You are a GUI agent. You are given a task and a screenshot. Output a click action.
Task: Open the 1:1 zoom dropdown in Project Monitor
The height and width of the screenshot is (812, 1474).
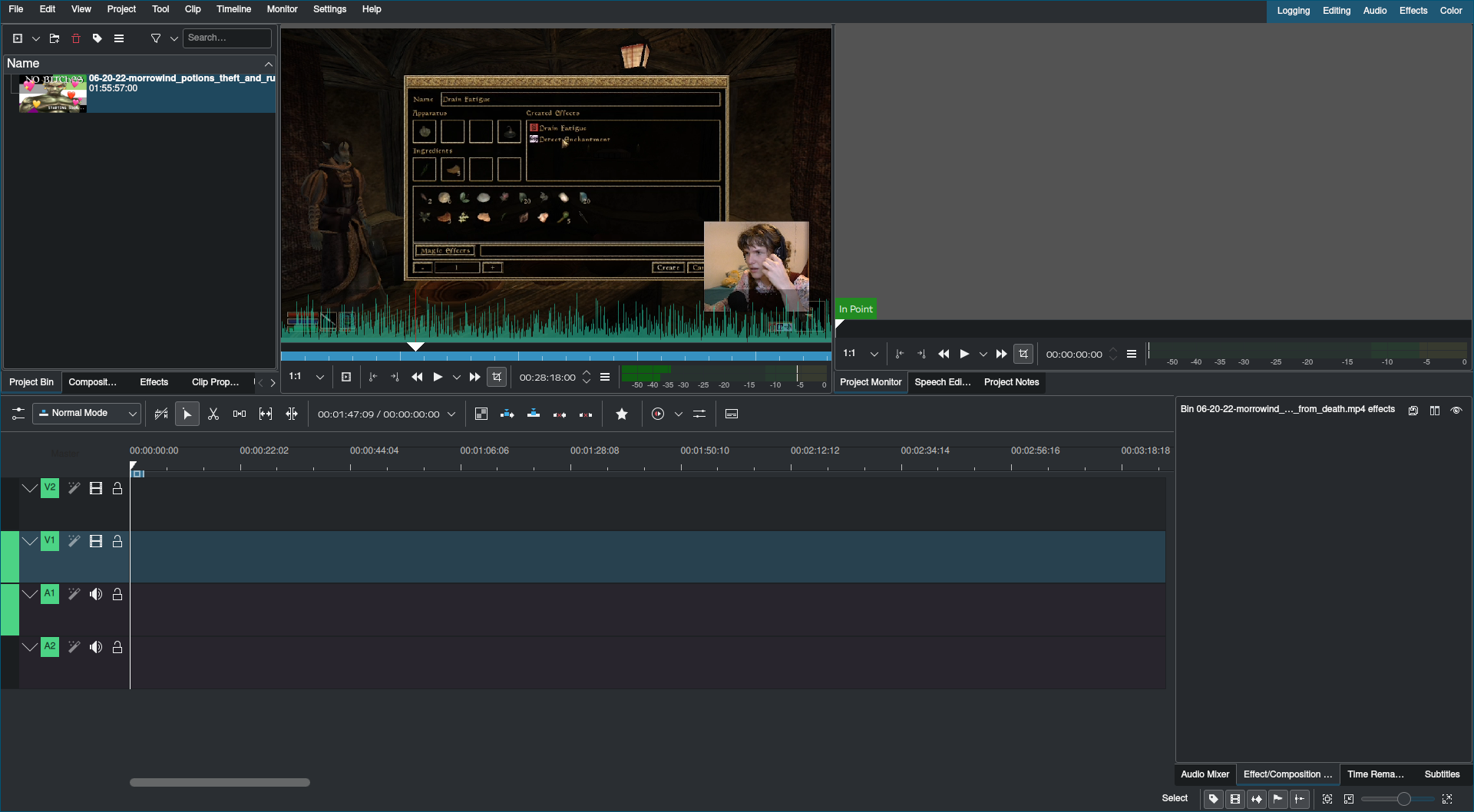pyautogui.click(x=875, y=354)
